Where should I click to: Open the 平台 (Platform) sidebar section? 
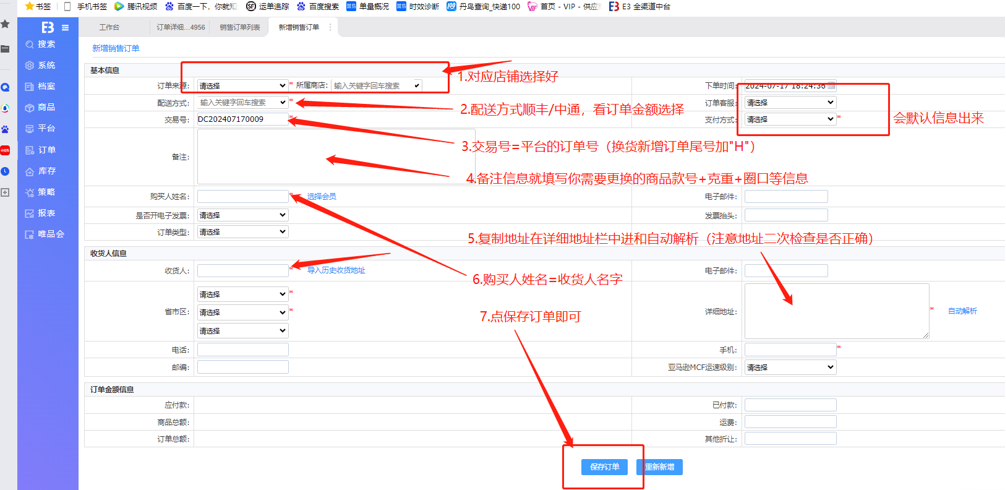click(x=45, y=129)
